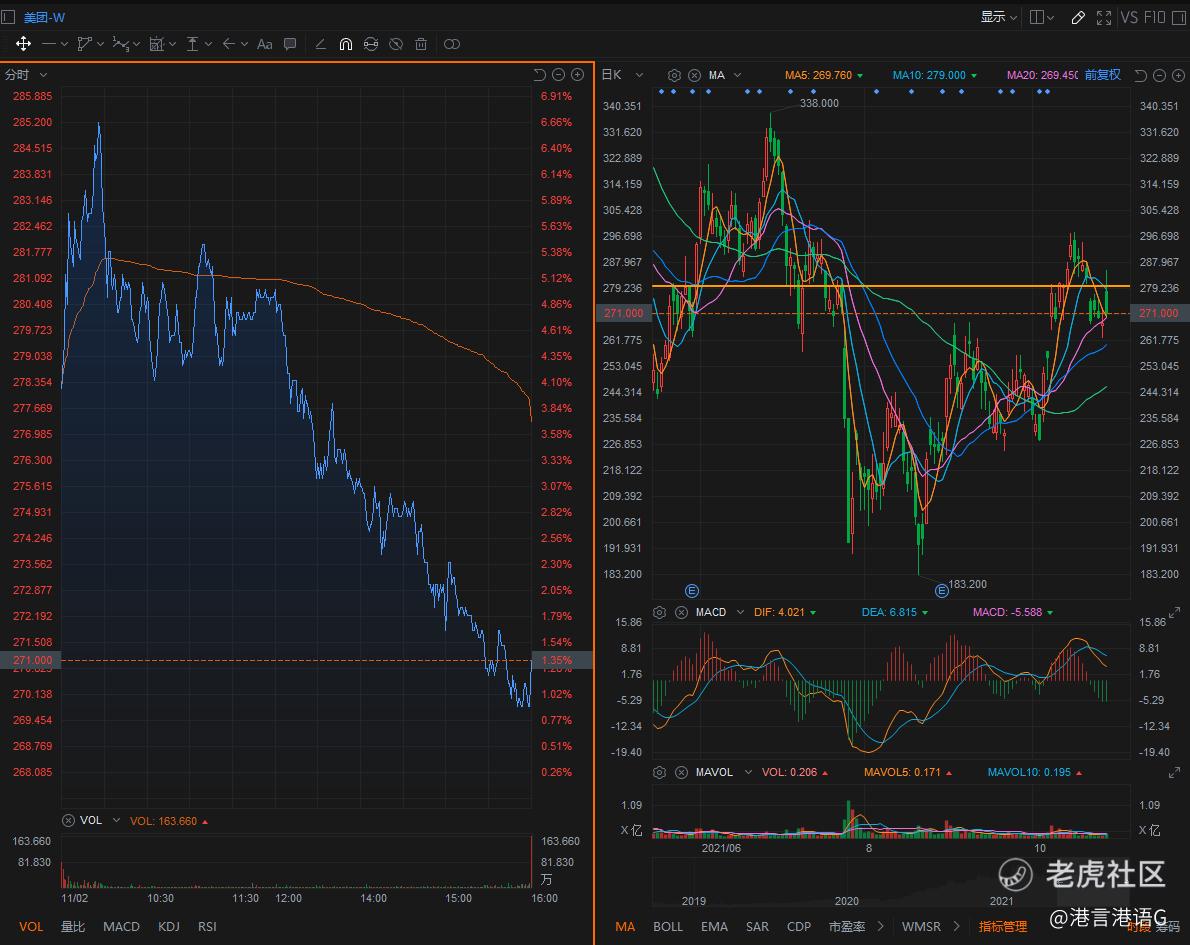Select the Aa text annotation tool
1190x945 pixels.
[264, 44]
